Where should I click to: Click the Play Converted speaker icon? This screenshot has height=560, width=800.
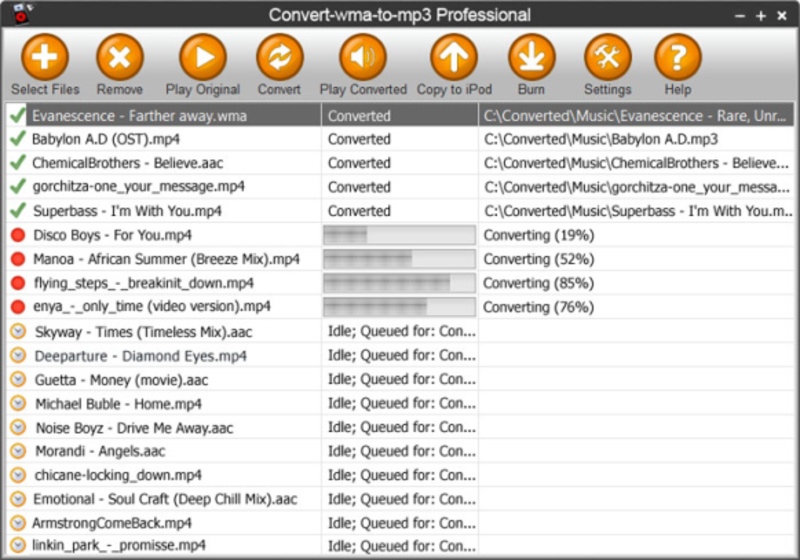click(x=363, y=57)
